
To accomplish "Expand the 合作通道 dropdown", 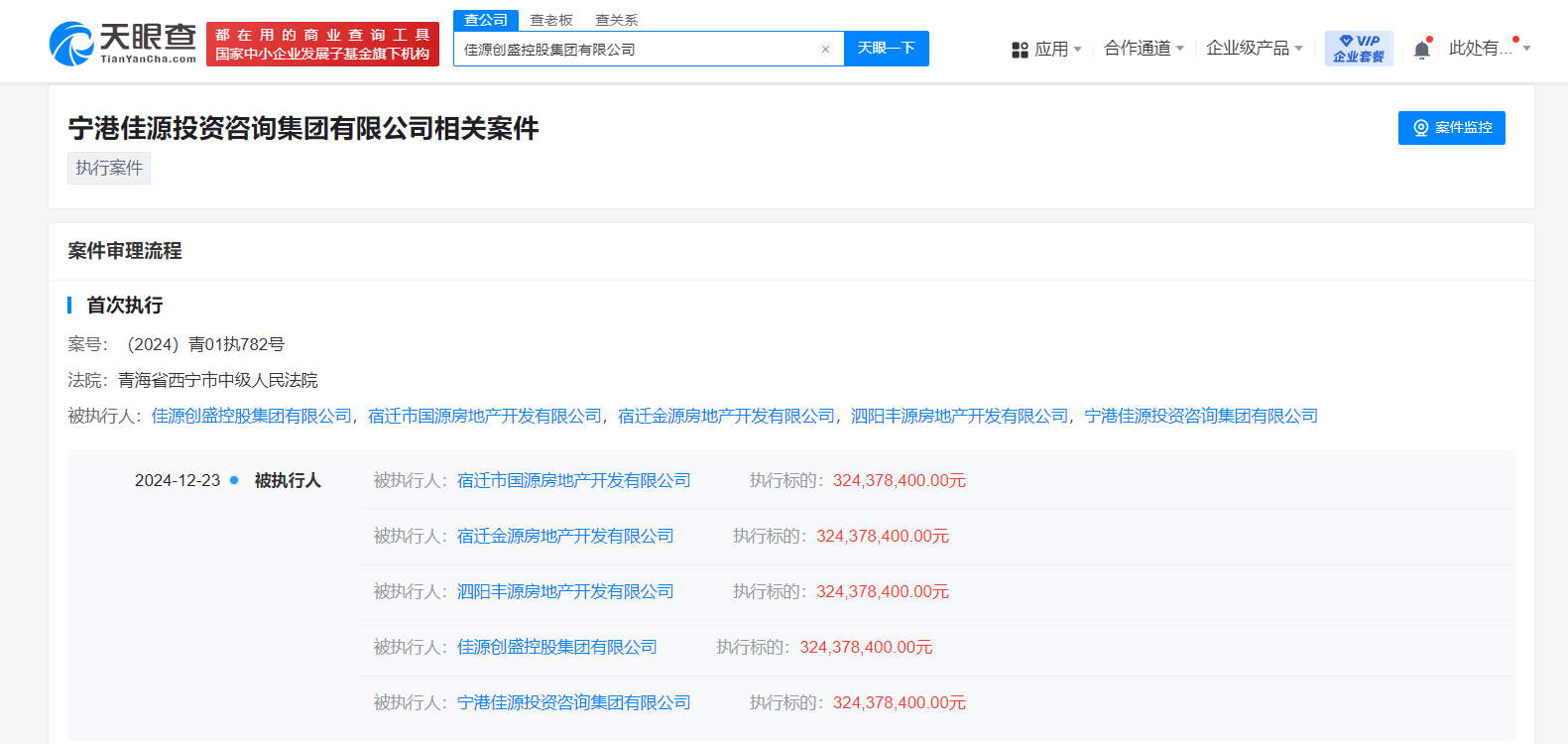I will 1144,49.
